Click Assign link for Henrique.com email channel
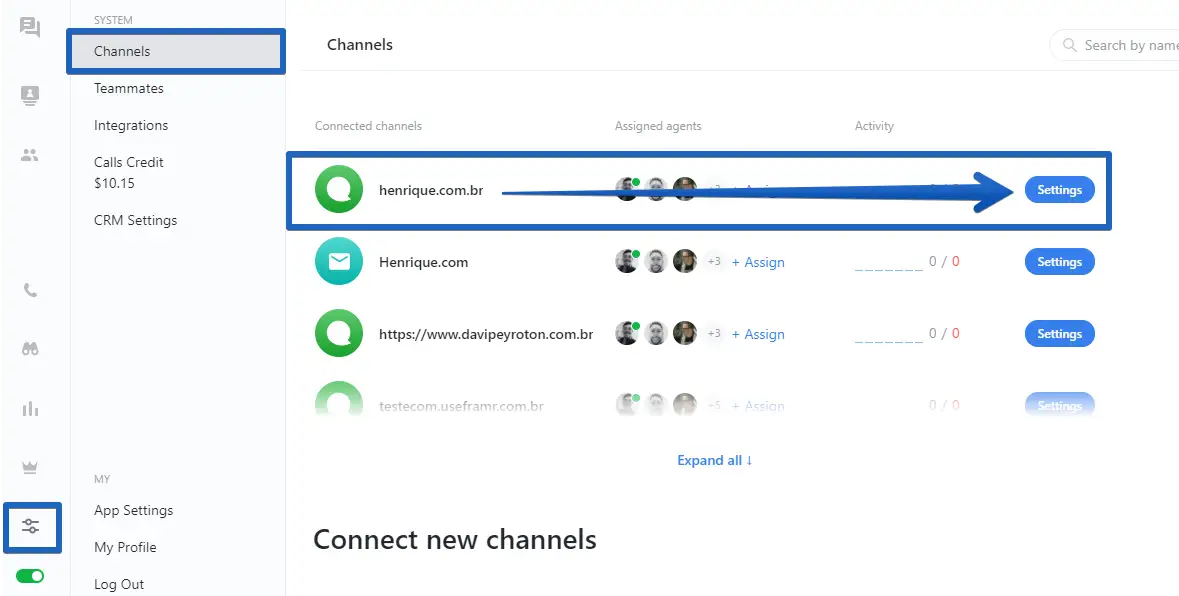 [758, 262]
